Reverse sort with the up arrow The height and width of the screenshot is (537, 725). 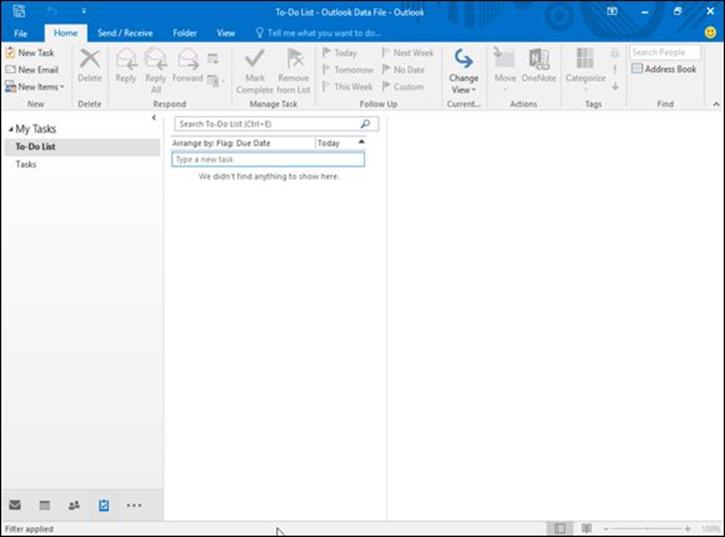pyautogui.click(x=362, y=142)
